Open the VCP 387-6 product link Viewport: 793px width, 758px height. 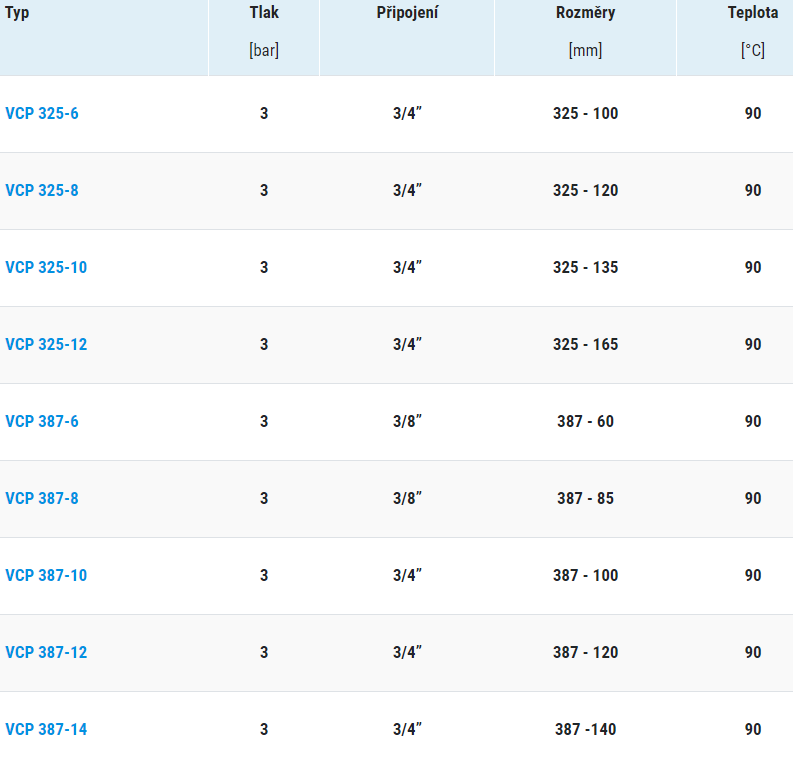point(42,421)
